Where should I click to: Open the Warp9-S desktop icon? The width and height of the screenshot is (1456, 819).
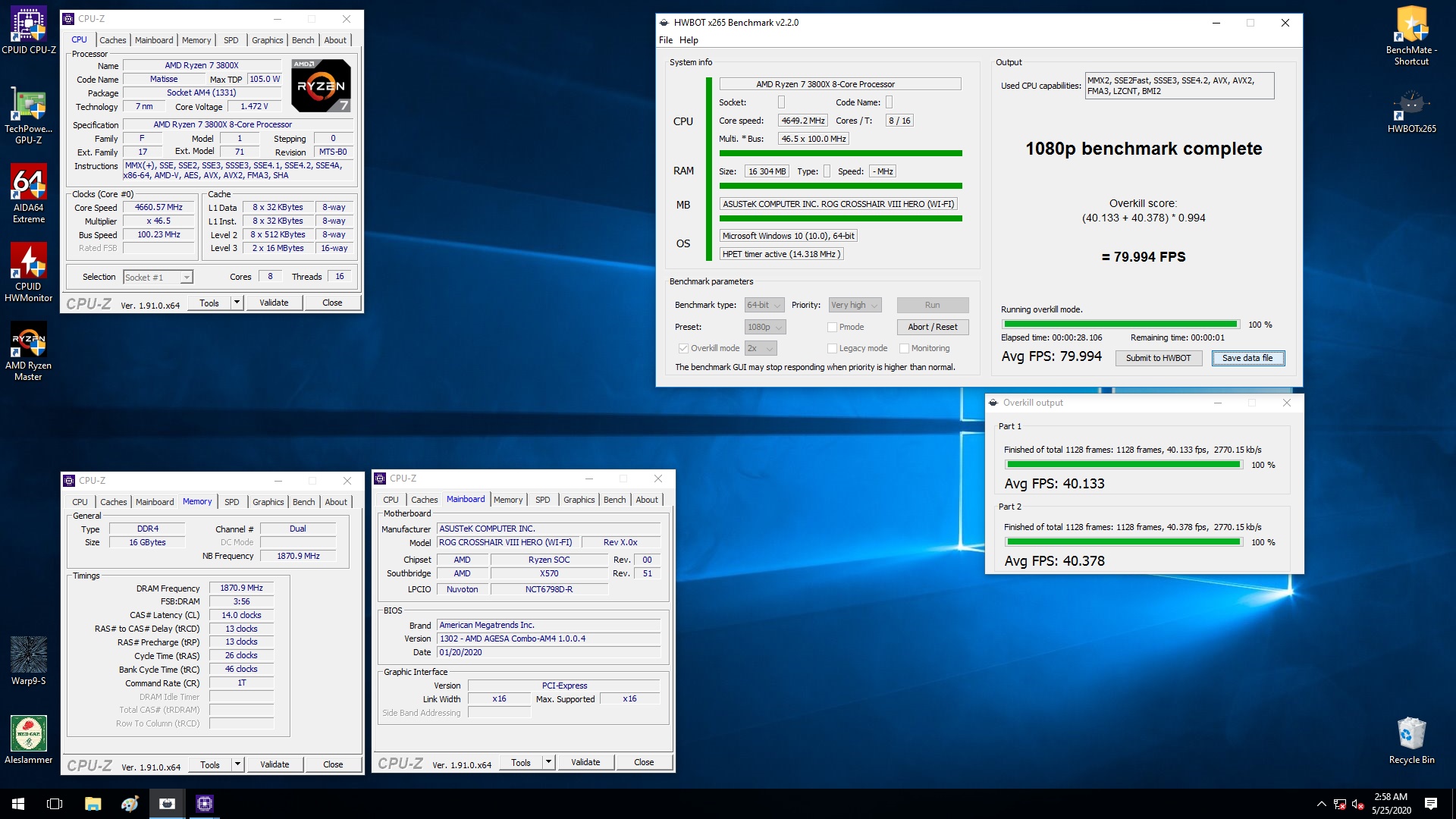tap(28, 661)
